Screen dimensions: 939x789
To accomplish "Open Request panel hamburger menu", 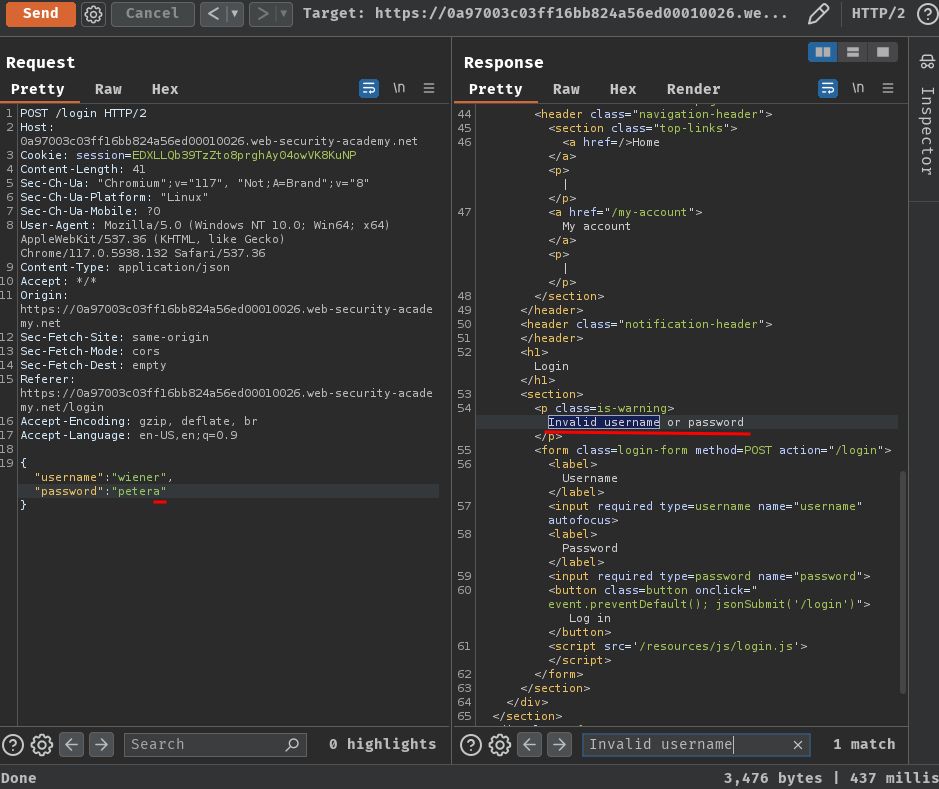I will [429, 88].
